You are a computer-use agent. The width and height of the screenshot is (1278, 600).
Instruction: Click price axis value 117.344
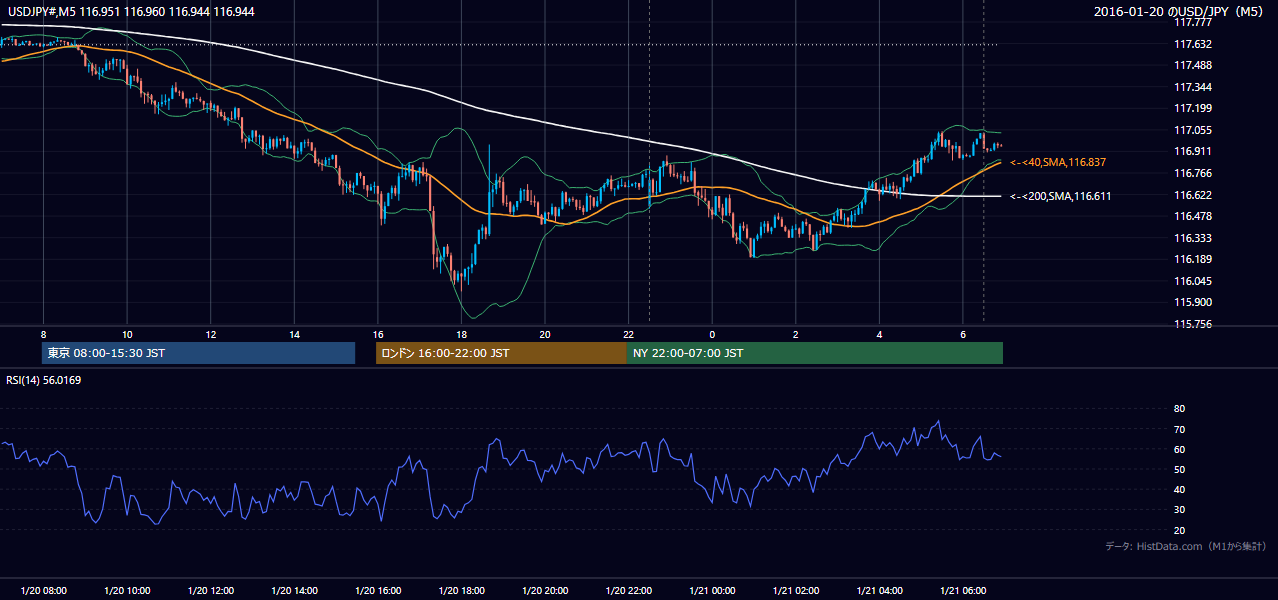pyautogui.click(x=1194, y=87)
